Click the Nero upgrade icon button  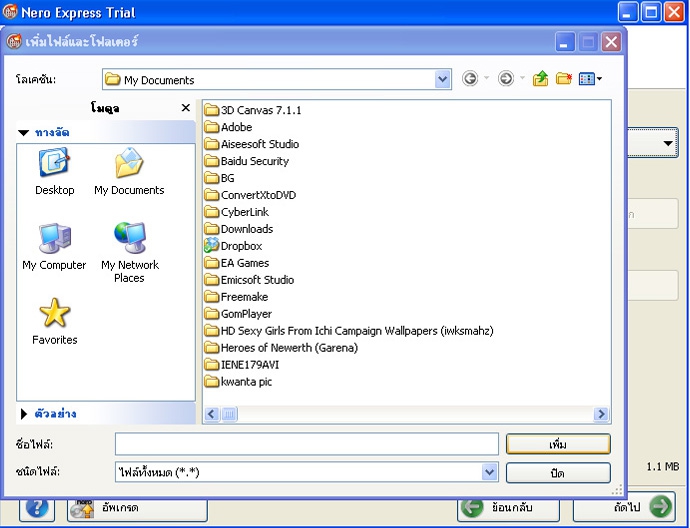point(137,508)
